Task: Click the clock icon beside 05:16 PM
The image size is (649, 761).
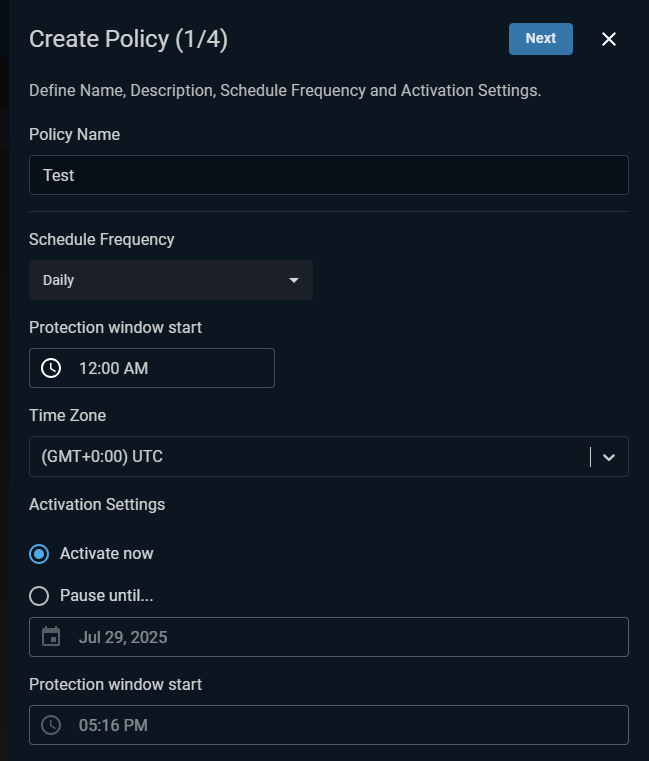Action: (51, 725)
